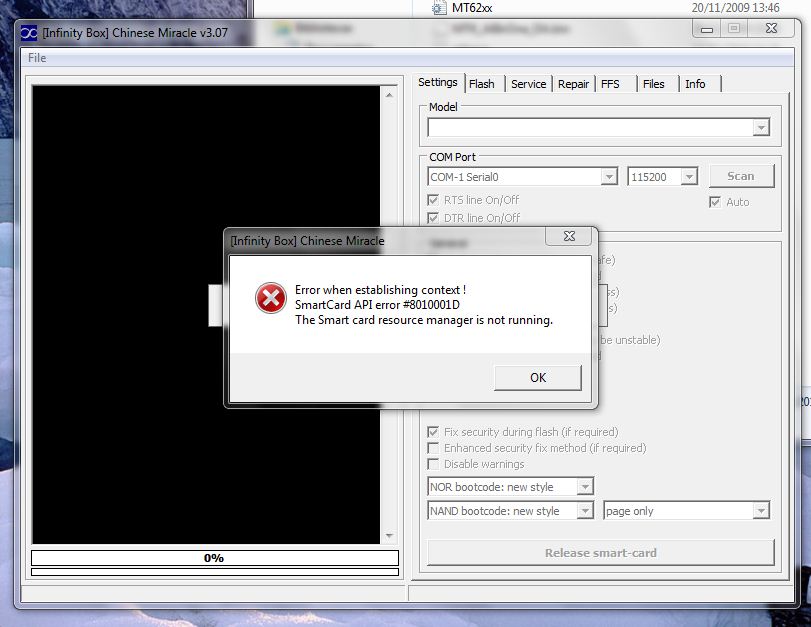Screen dimensions: 811x627
Task: Open NAND bootcode style dropdown
Action: 584,511
